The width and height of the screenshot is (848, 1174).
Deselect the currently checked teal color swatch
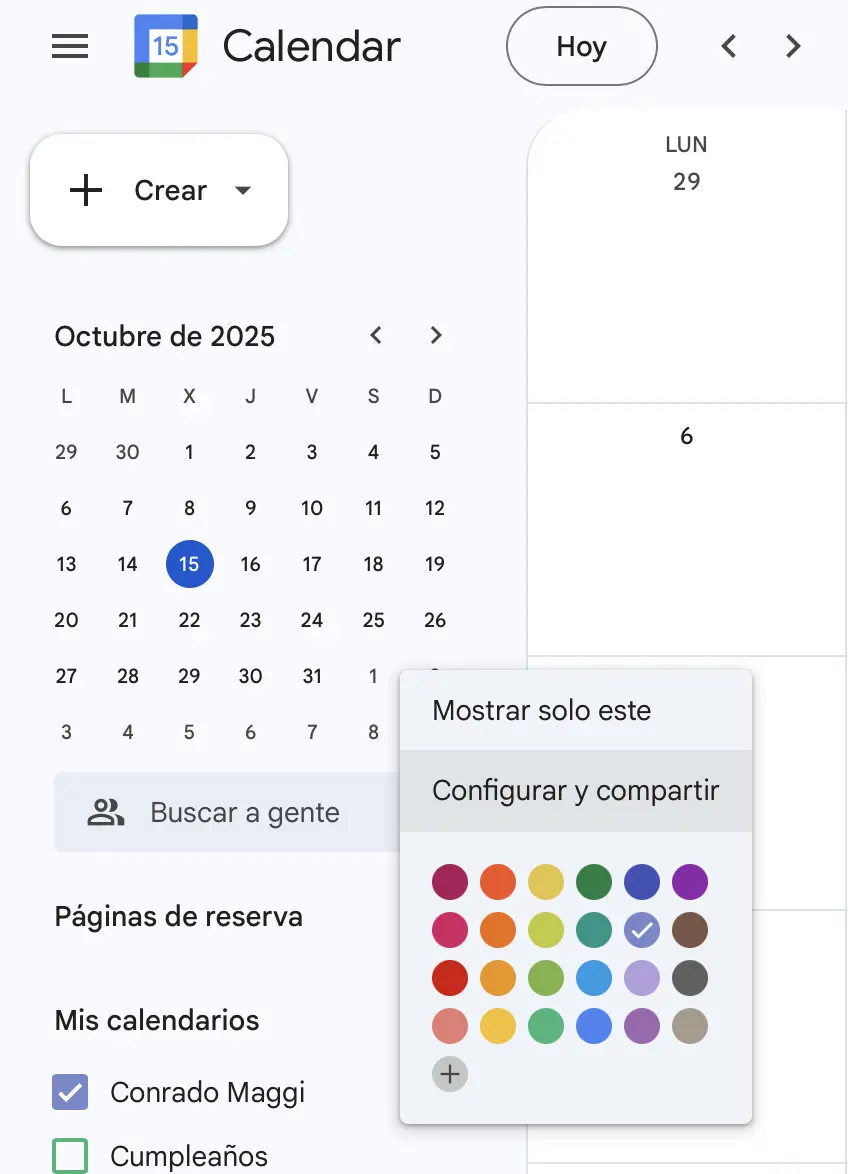coord(642,930)
